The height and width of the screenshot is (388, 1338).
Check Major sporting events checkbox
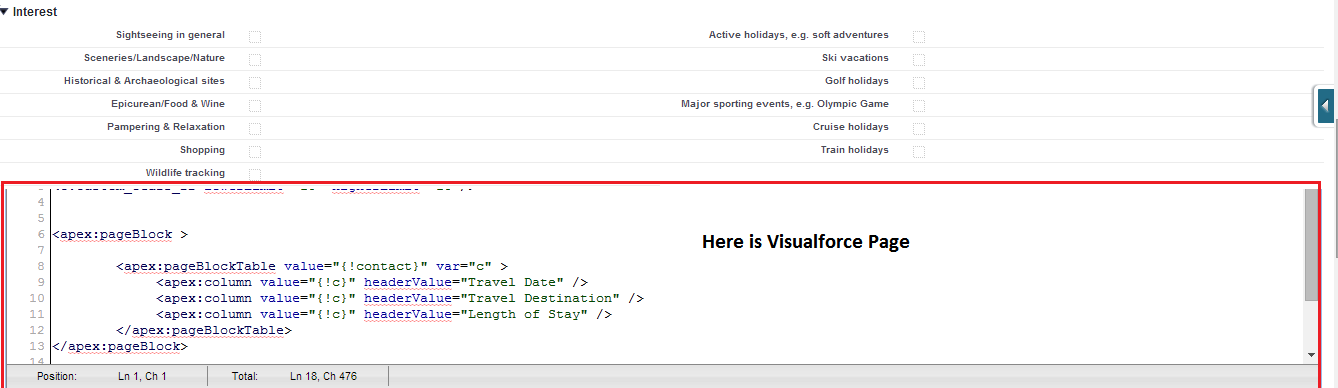[919, 105]
